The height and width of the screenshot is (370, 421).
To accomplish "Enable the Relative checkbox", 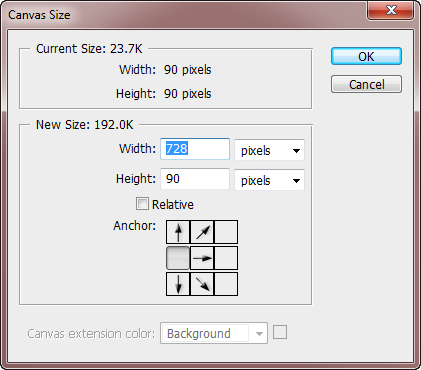I will click(142, 204).
